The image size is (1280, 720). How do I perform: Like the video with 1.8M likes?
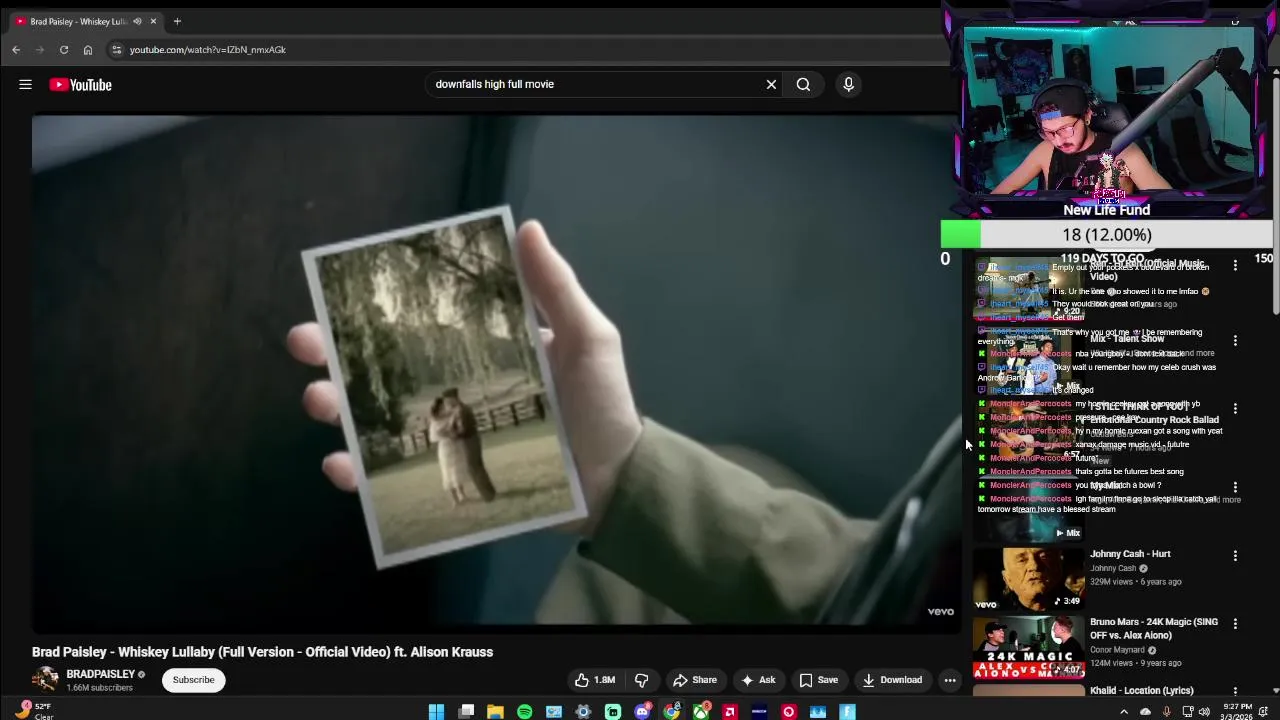[595, 680]
